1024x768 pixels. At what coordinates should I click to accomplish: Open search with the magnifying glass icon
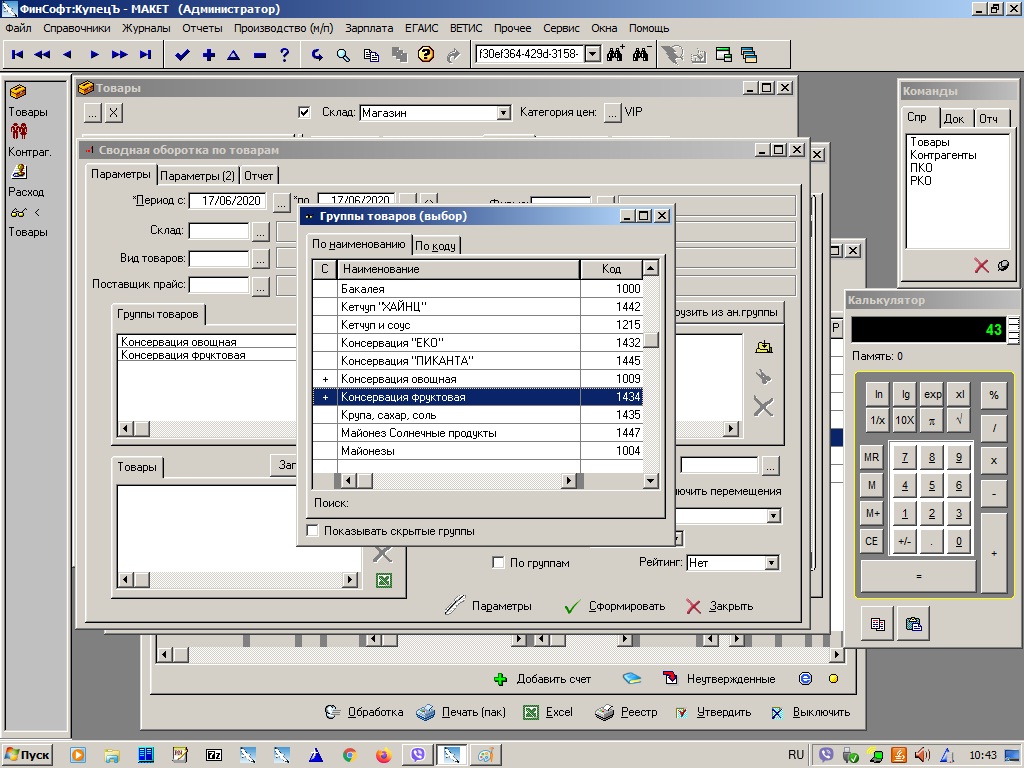click(x=343, y=55)
